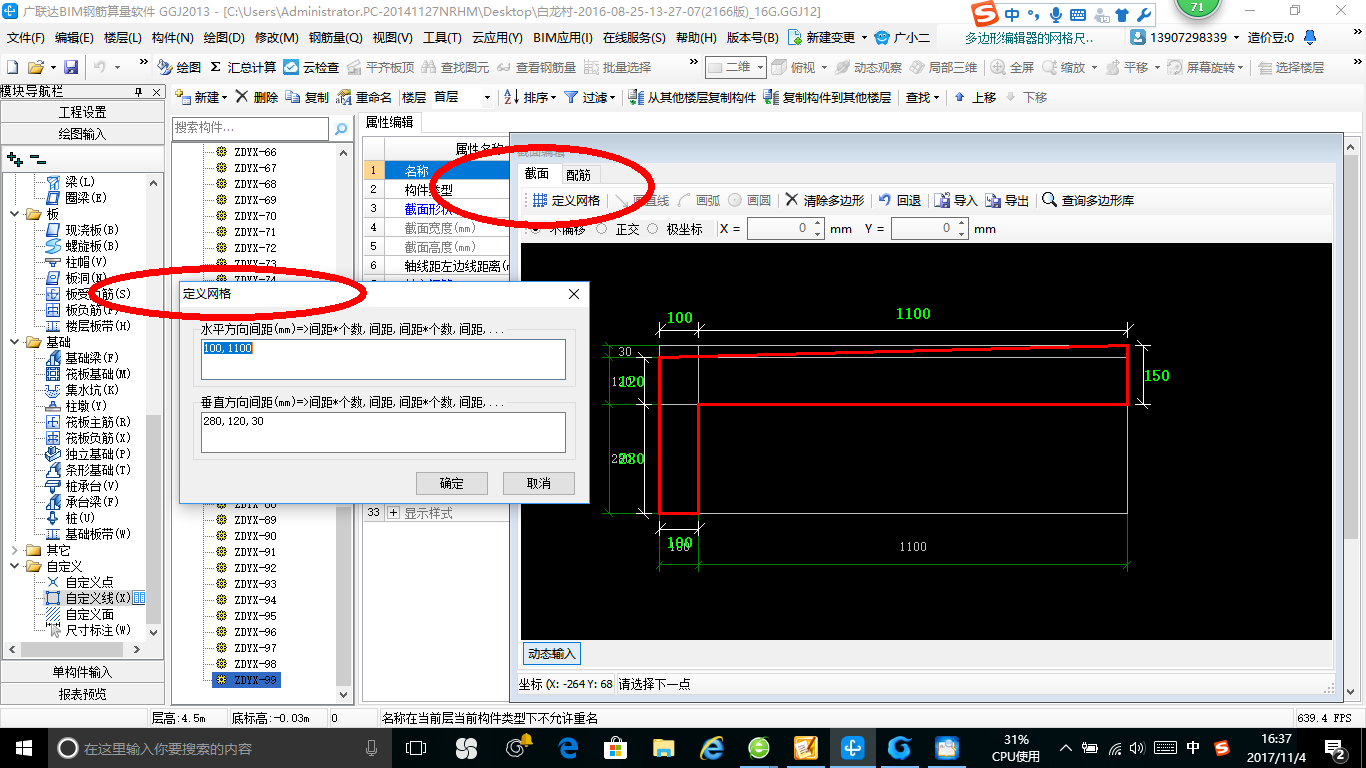Click 导入 import tool
The height and width of the screenshot is (768, 1366).
pos(956,200)
